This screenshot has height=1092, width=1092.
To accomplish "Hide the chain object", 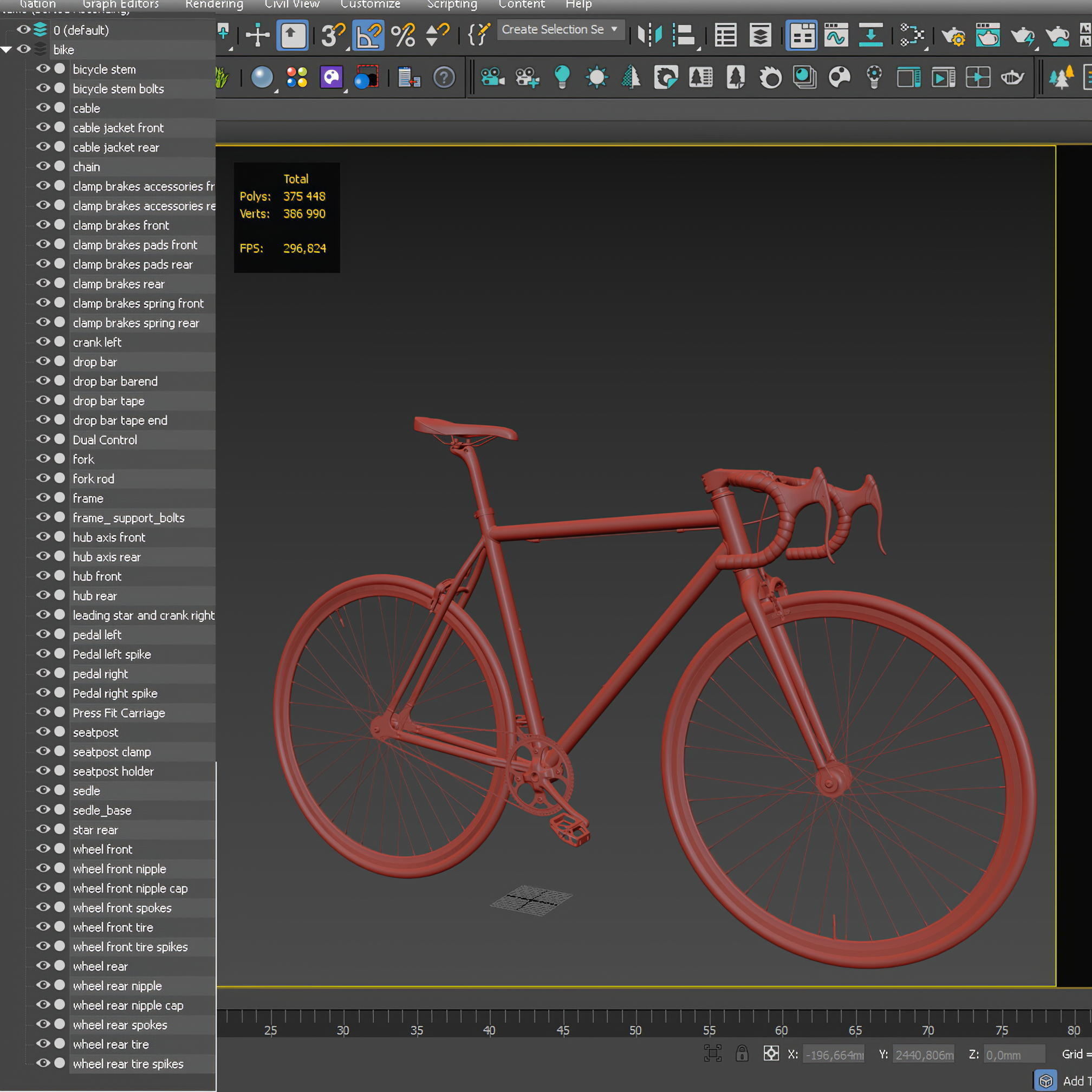I will click(43, 166).
